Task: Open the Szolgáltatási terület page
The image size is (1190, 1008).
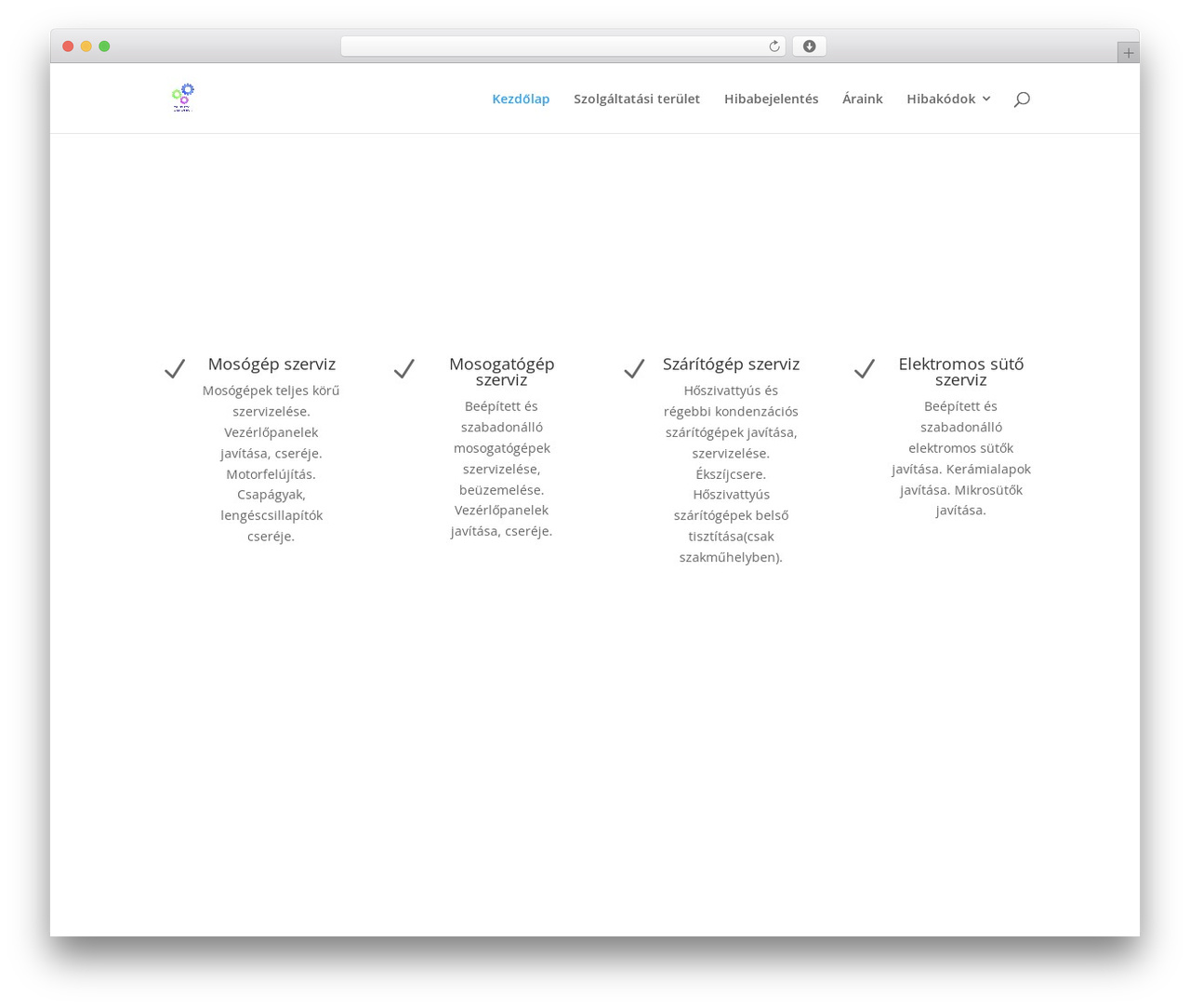Action: click(x=637, y=99)
